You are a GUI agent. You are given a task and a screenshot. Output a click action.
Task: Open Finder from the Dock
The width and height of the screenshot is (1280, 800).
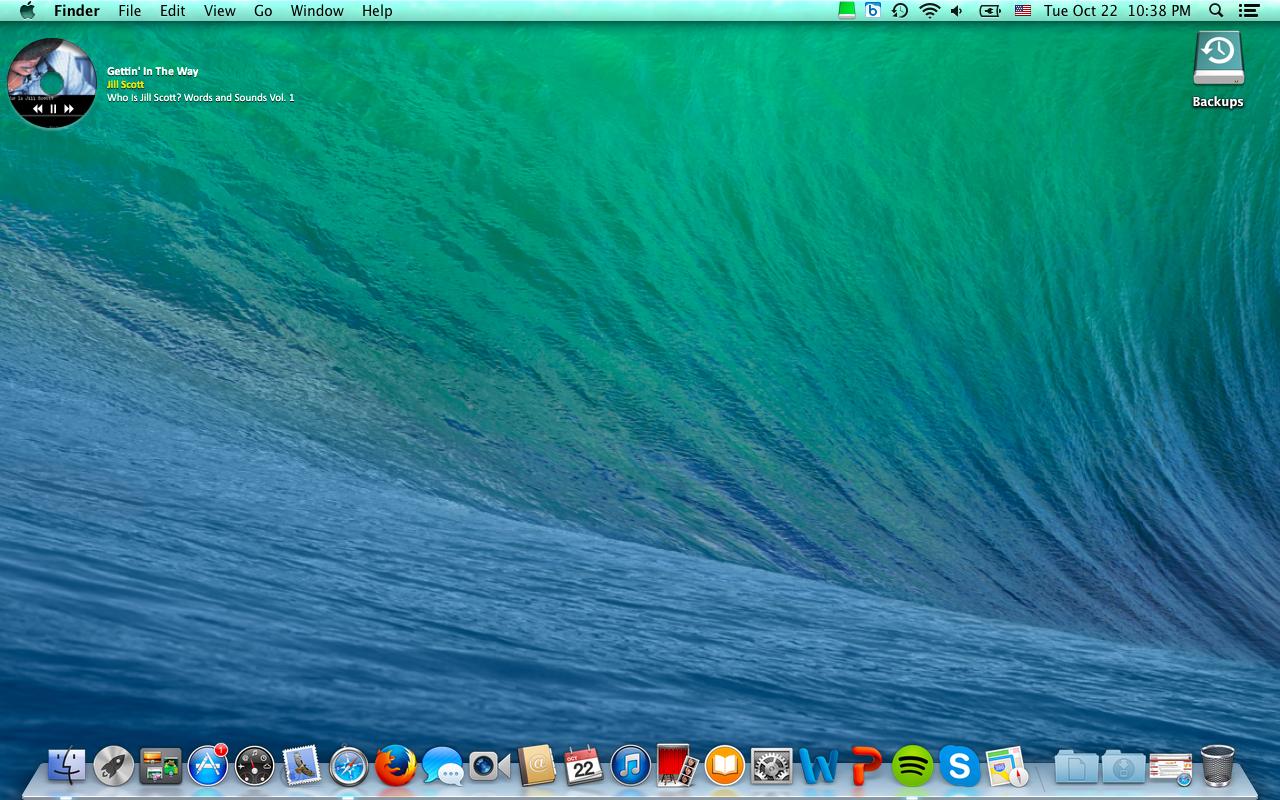coord(66,767)
